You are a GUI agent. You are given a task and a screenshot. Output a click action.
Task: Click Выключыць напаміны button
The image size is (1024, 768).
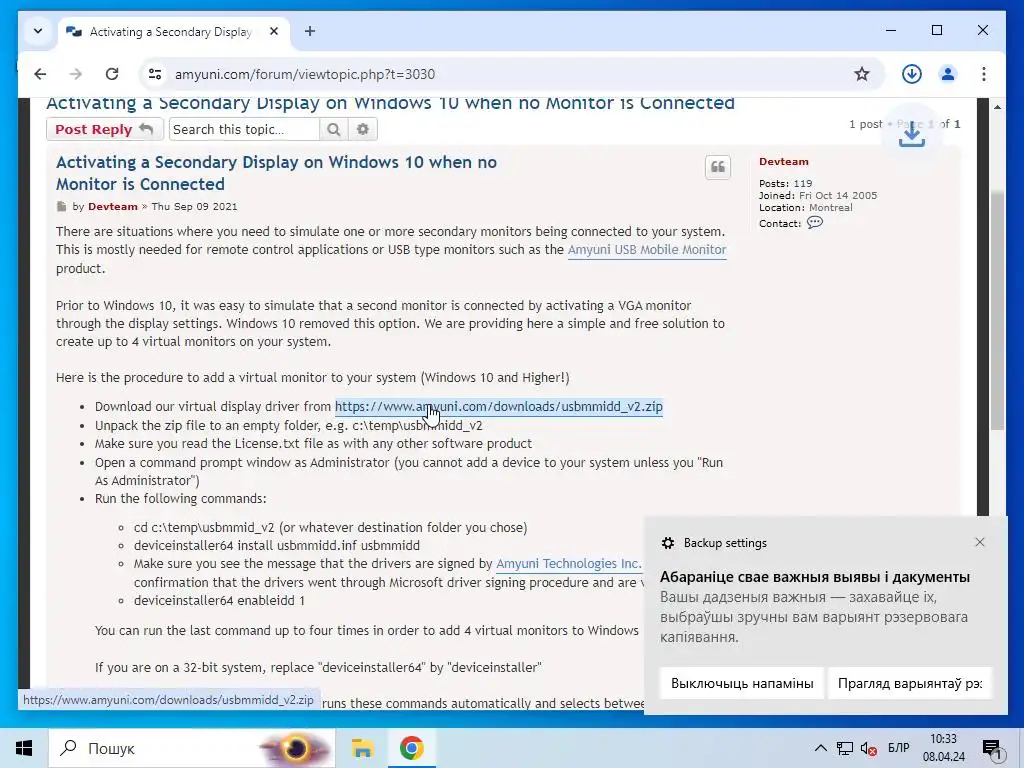(x=742, y=683)
